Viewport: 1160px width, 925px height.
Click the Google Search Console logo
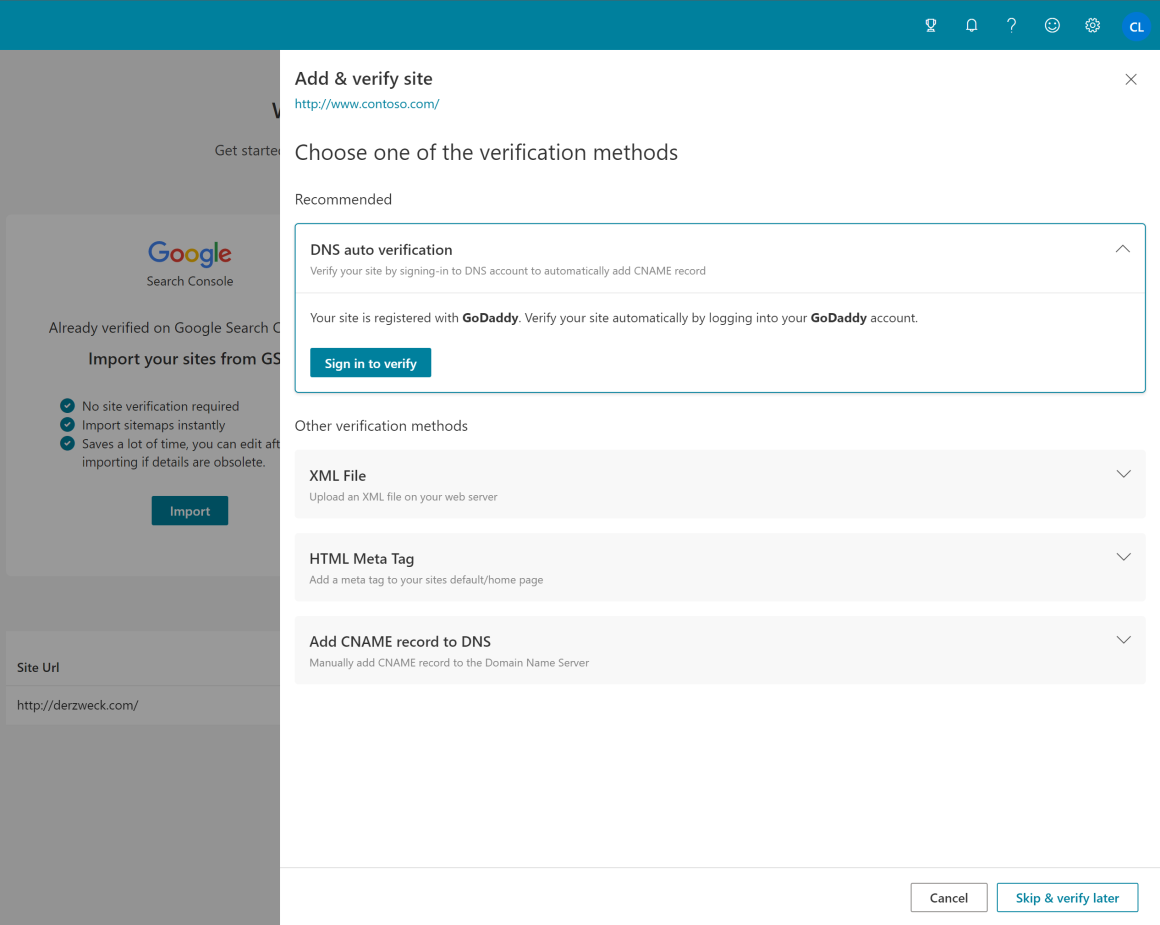(x=189, y=255)
